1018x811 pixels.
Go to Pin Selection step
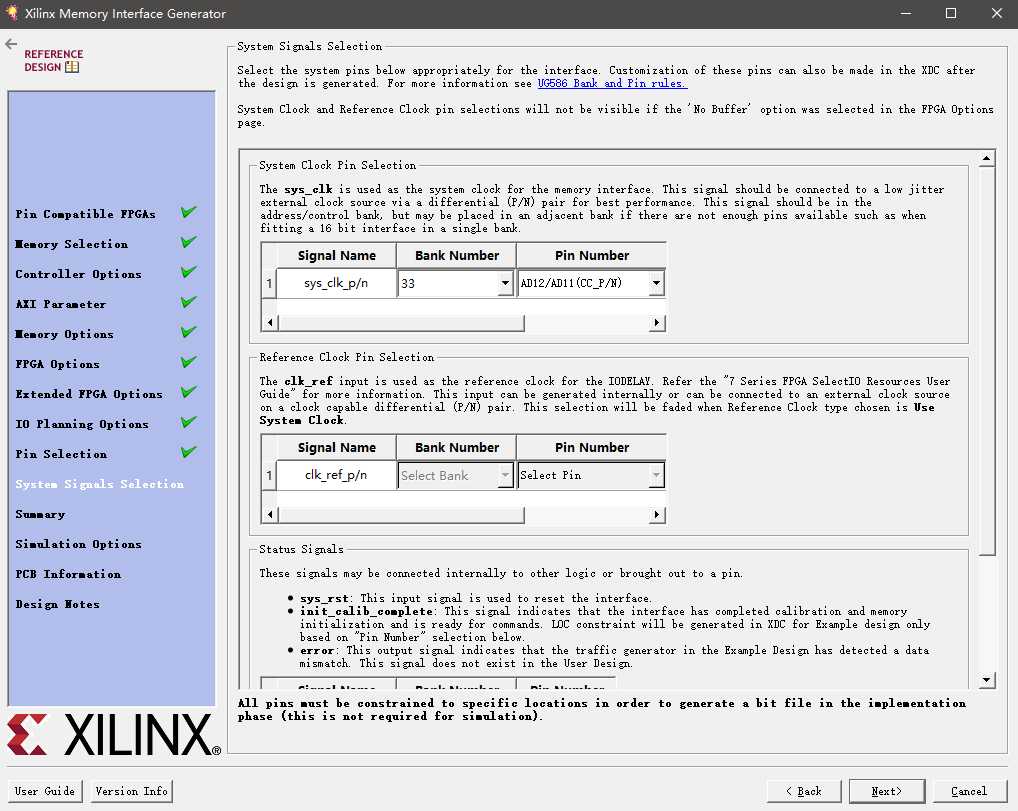(61, 454)
